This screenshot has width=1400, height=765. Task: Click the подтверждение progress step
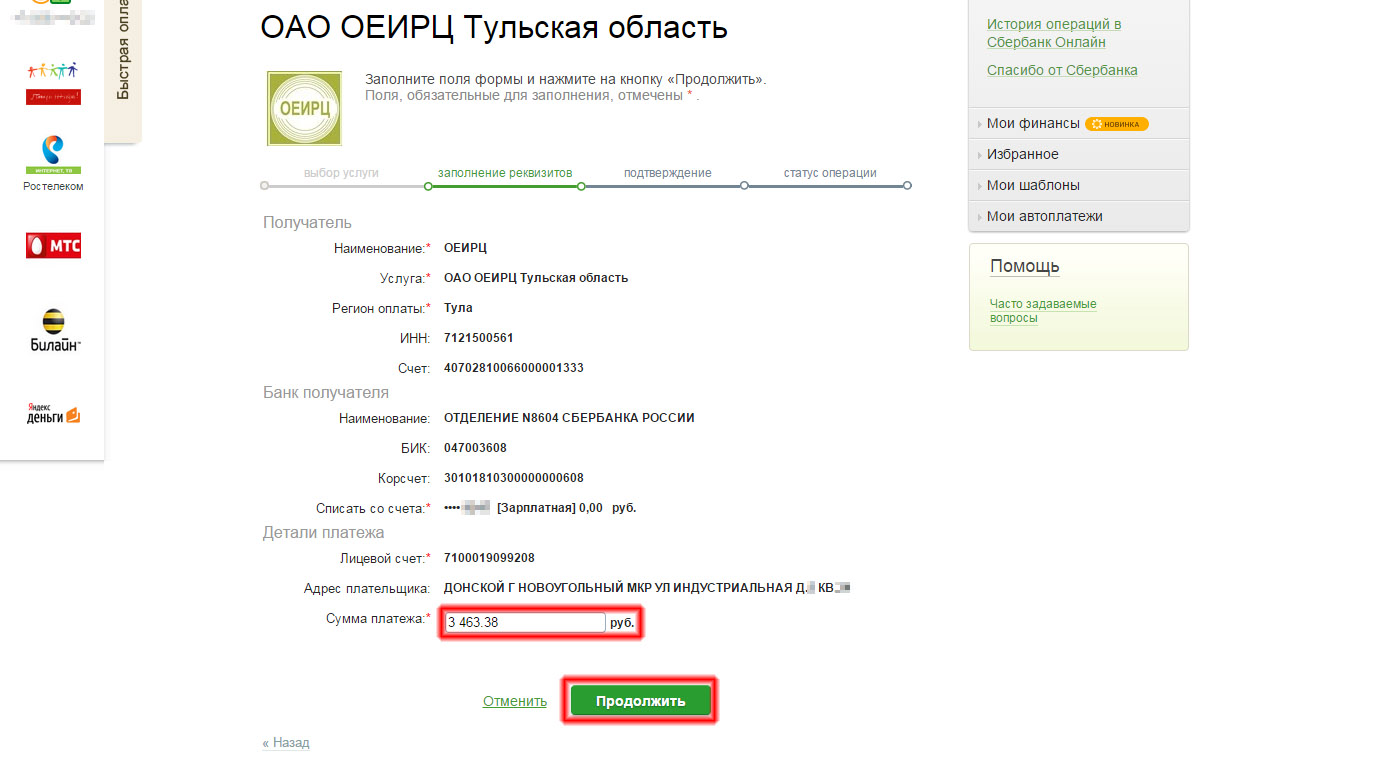668,173
